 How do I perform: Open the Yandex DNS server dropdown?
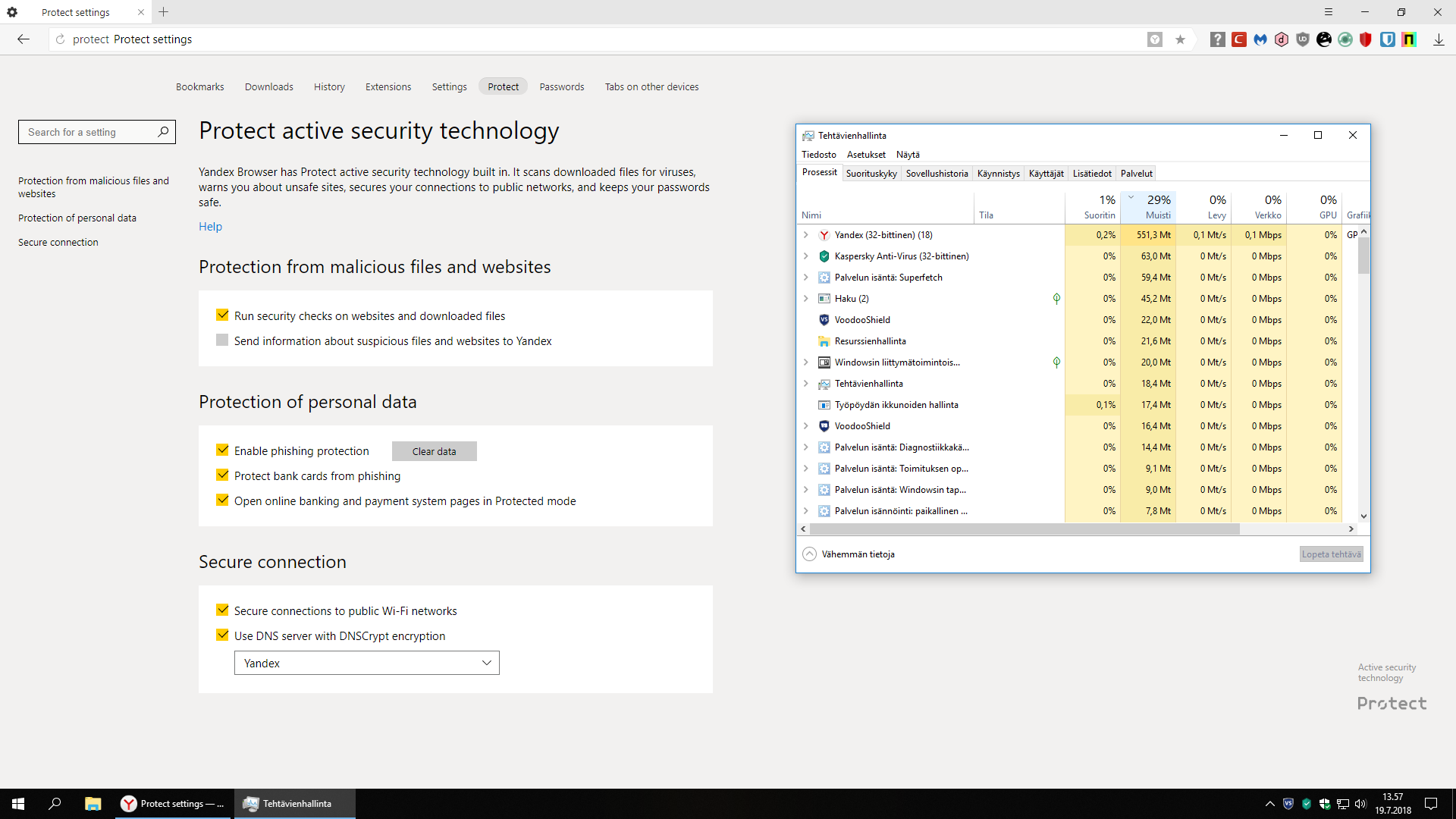pyautogui.click(x=366, y=663)
